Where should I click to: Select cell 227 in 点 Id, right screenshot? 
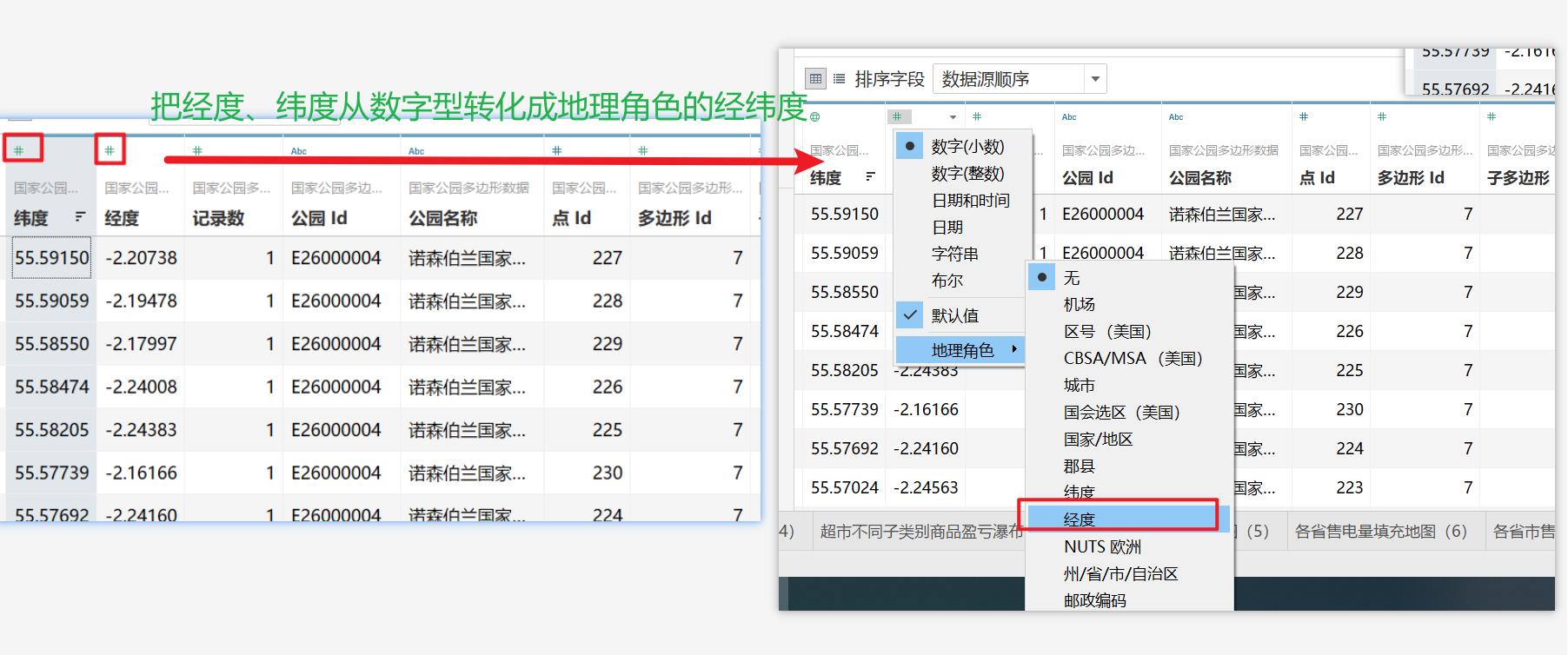point(1349,214)
